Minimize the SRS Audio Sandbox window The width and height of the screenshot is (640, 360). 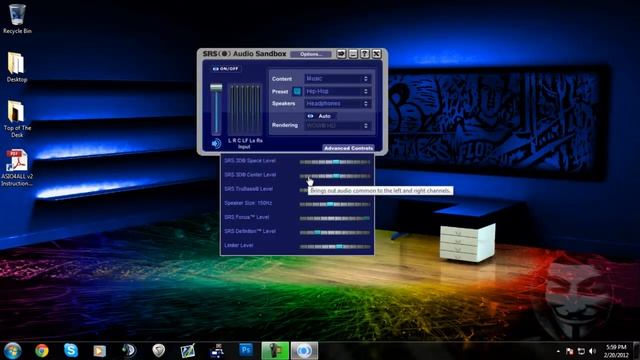coord(353,54)
